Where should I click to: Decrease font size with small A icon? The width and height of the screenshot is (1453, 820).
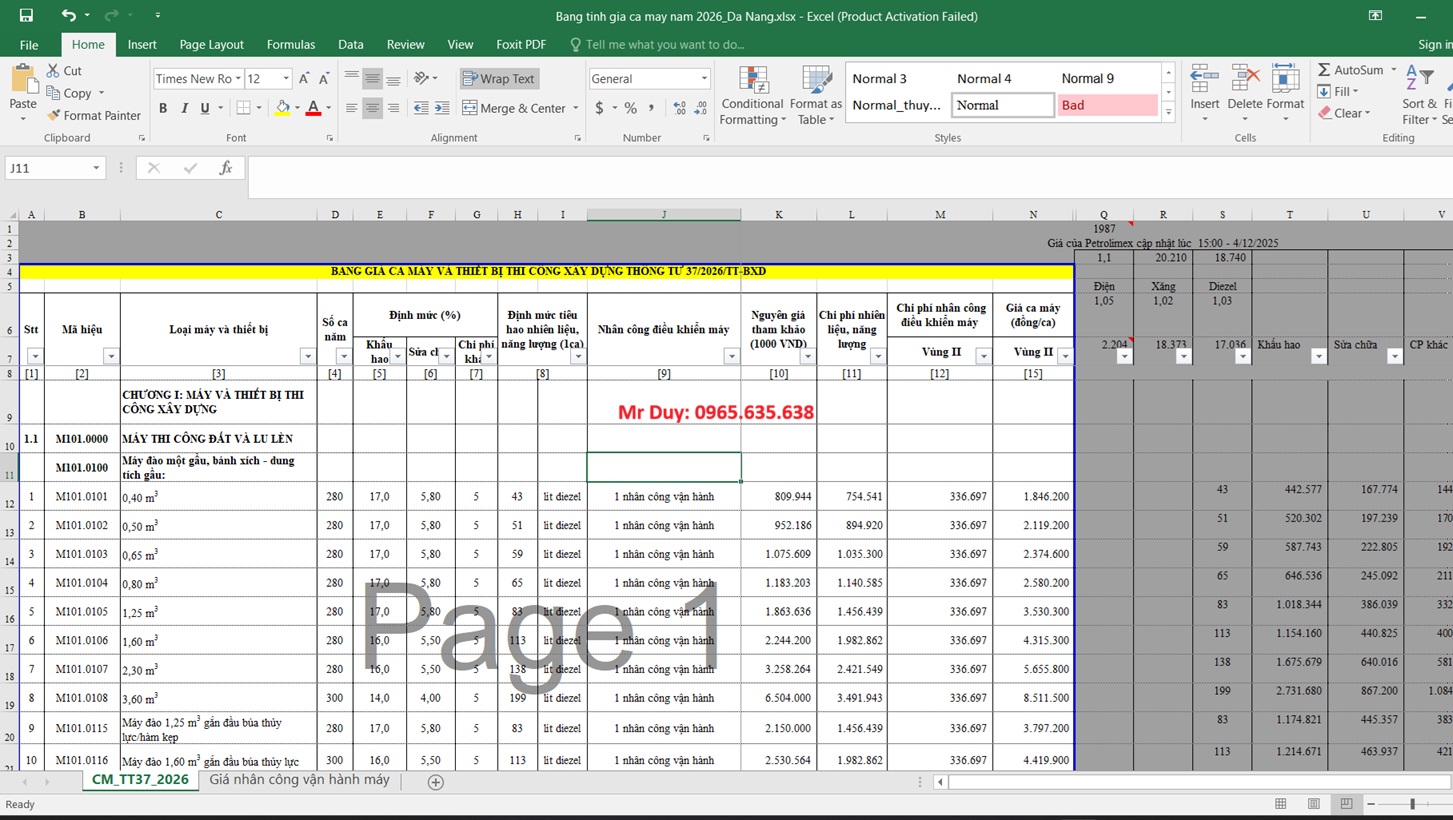click(324, 78)
